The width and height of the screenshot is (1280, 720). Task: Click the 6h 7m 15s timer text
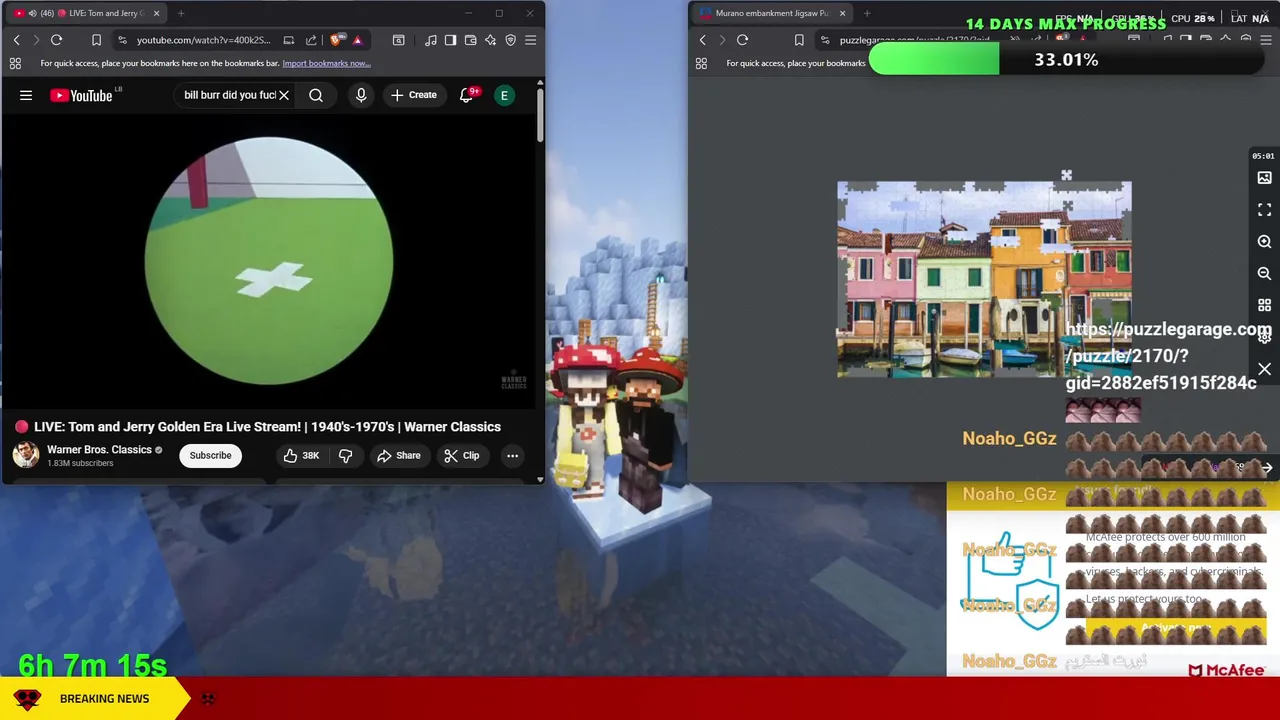92,664
